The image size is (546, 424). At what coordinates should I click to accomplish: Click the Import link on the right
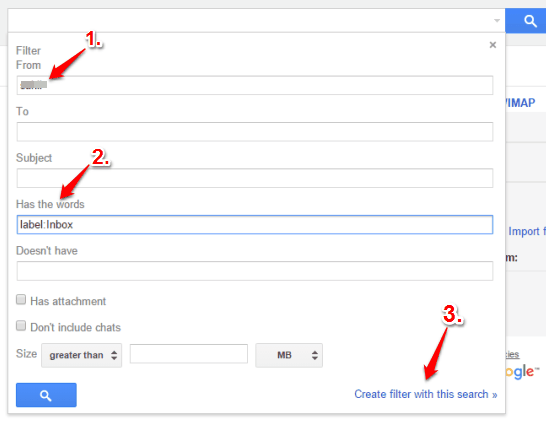tap(527, 231)
